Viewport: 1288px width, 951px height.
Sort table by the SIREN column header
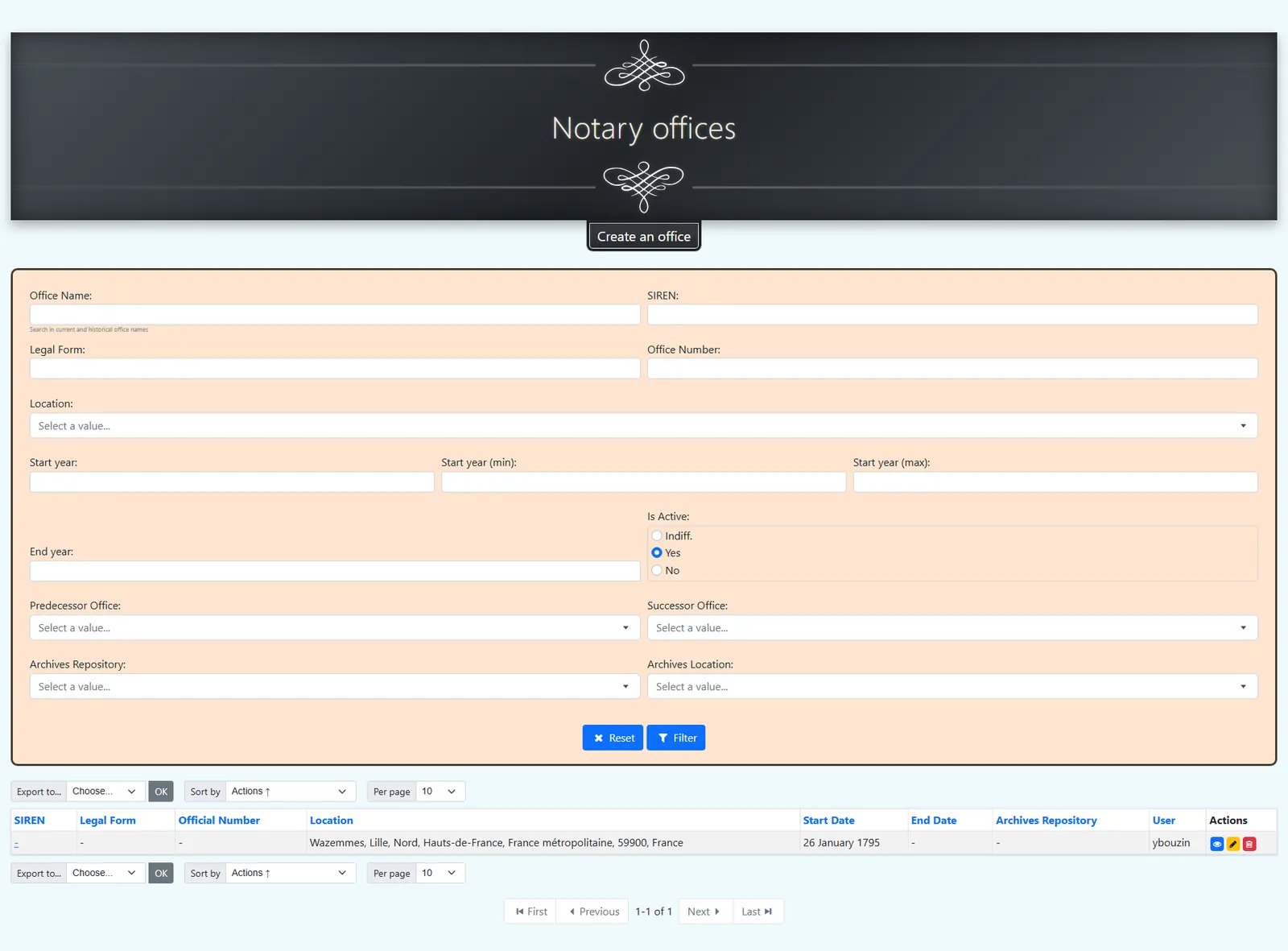[x=30, y=821]
